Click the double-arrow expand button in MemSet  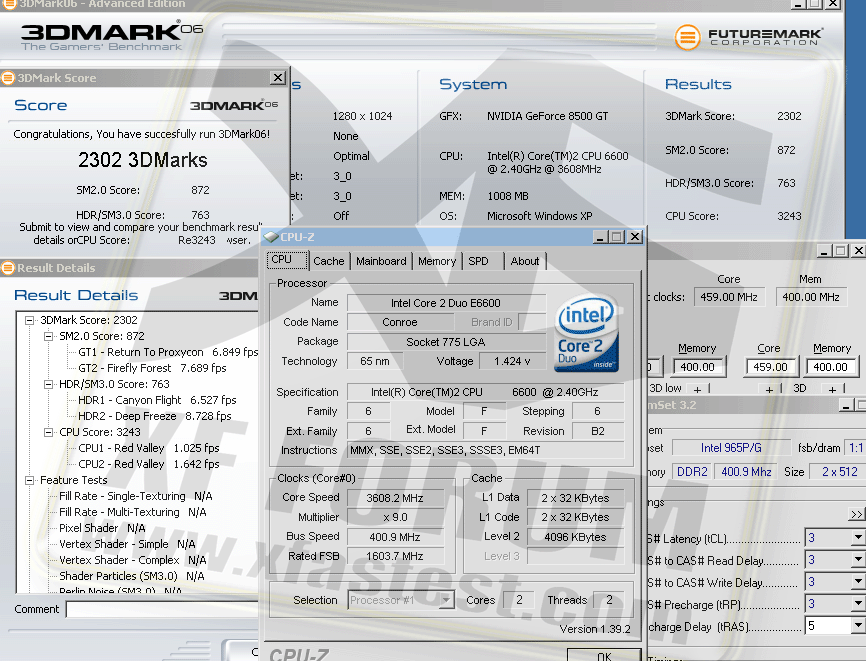pos(857,514)
